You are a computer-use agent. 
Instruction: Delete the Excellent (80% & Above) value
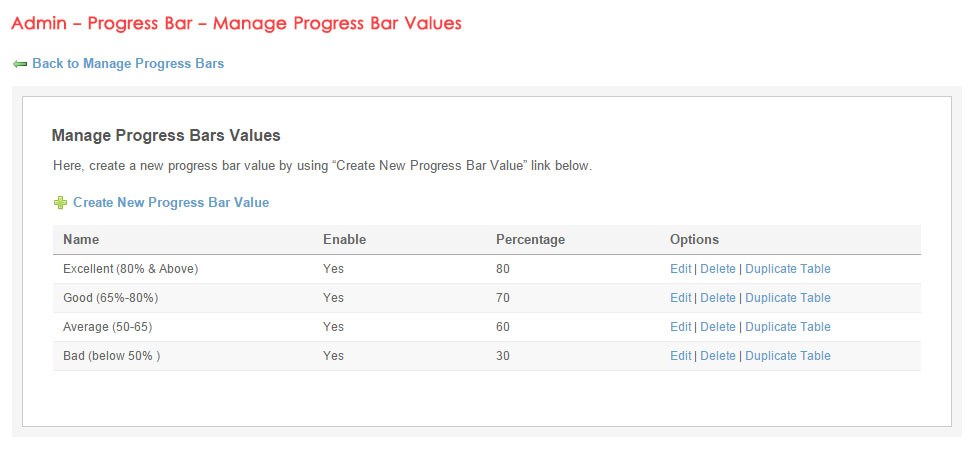click(717, 269)
